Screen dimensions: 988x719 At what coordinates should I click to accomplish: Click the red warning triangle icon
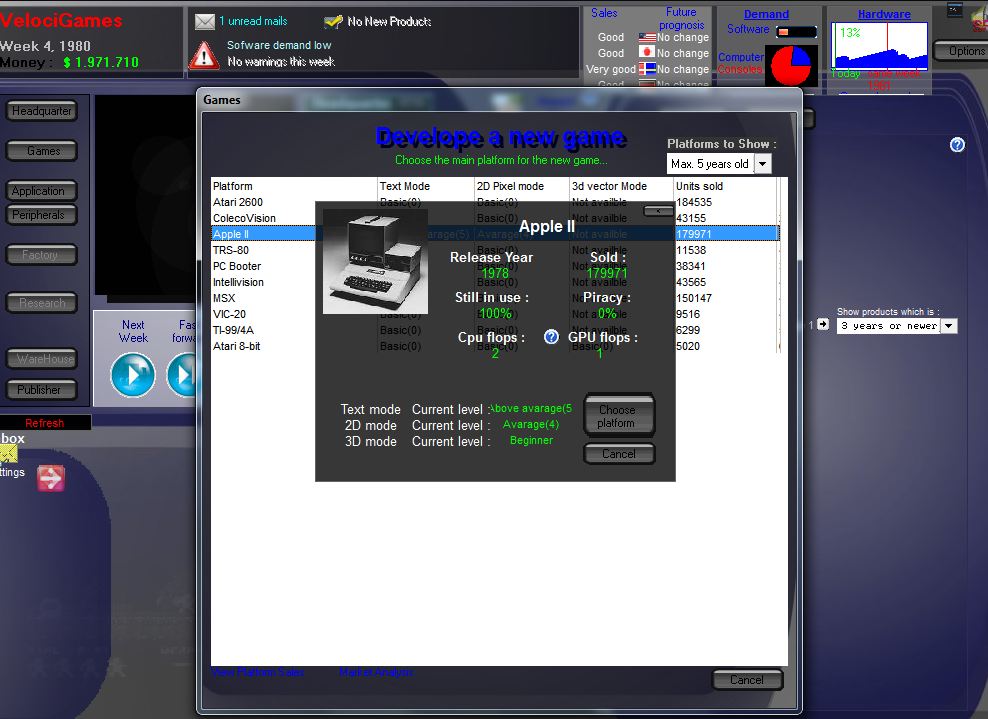[x=204, y=55]
